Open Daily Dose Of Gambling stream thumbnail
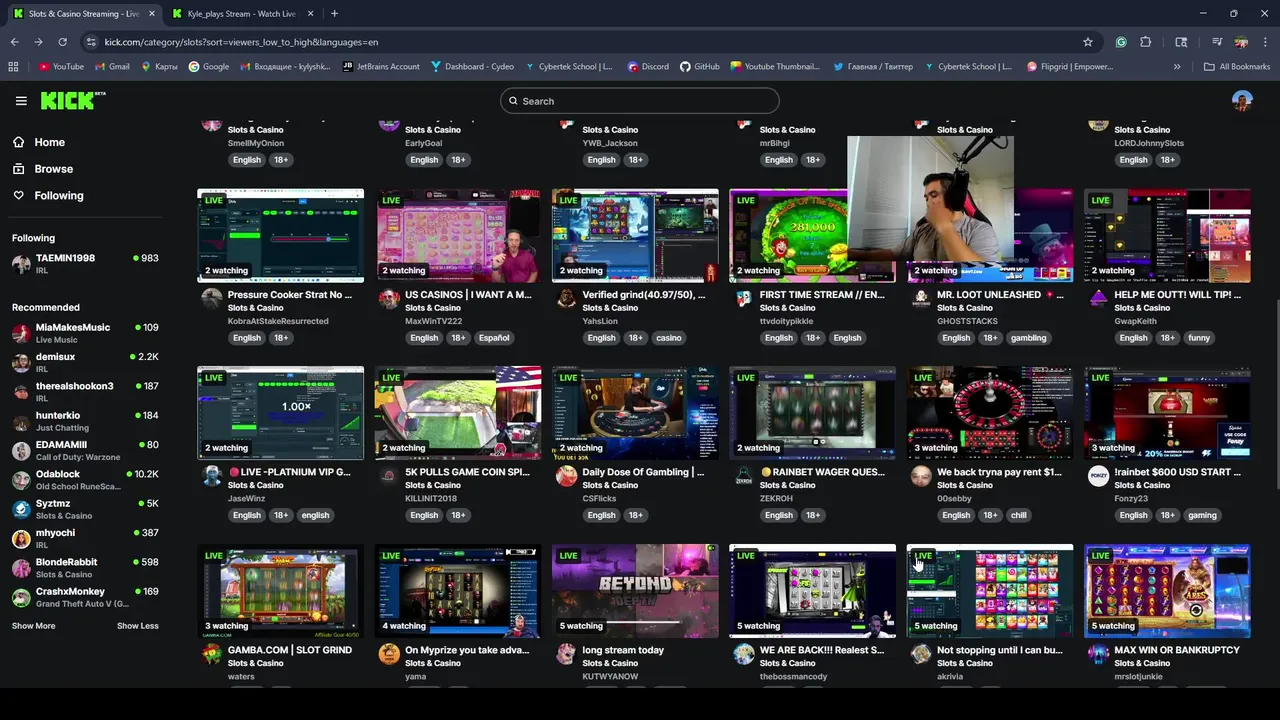This screenshot has width=1280, height=720. pos(635,413)
